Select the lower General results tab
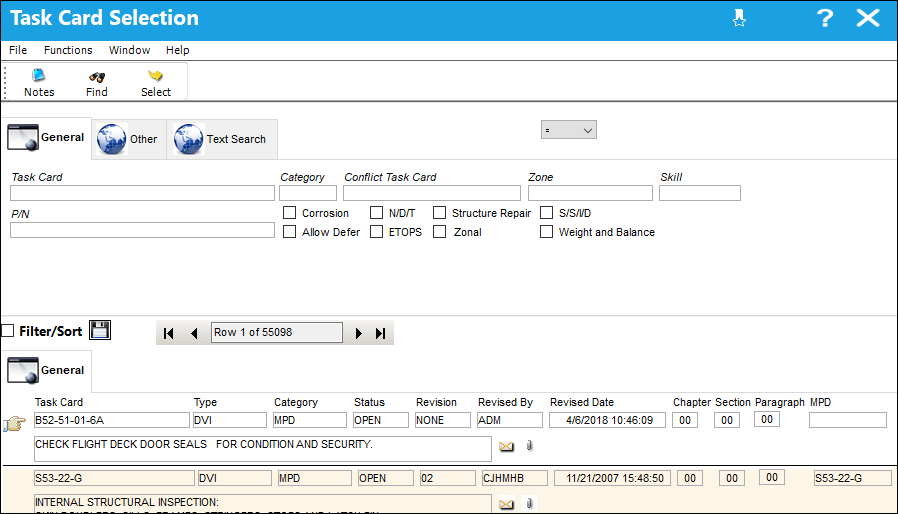Screen dimensions: 898x514 click(46, 370)
